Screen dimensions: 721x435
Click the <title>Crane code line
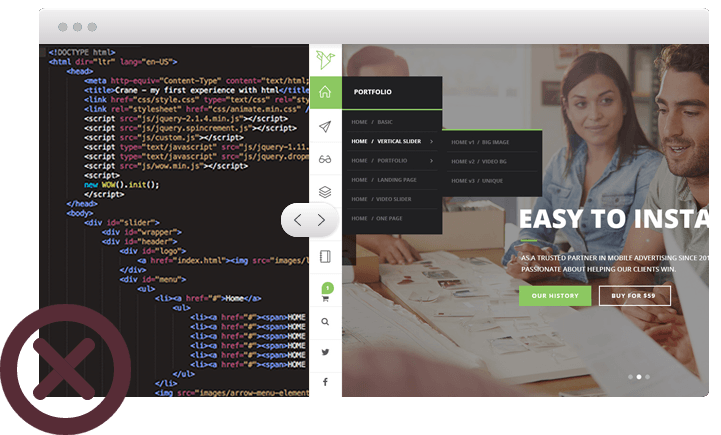(196, 90)
